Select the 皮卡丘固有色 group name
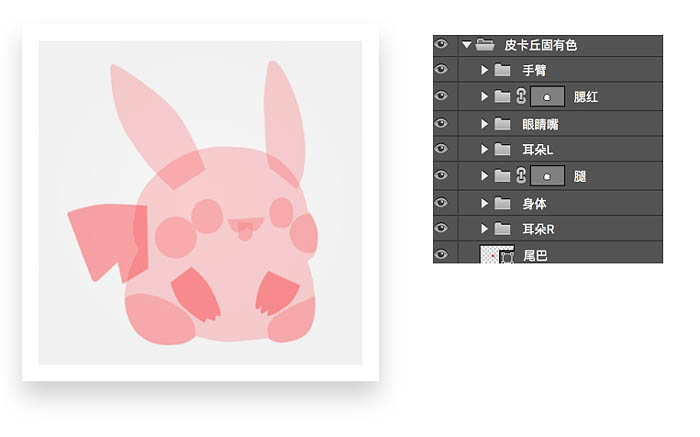 click(x=541, y=45)
